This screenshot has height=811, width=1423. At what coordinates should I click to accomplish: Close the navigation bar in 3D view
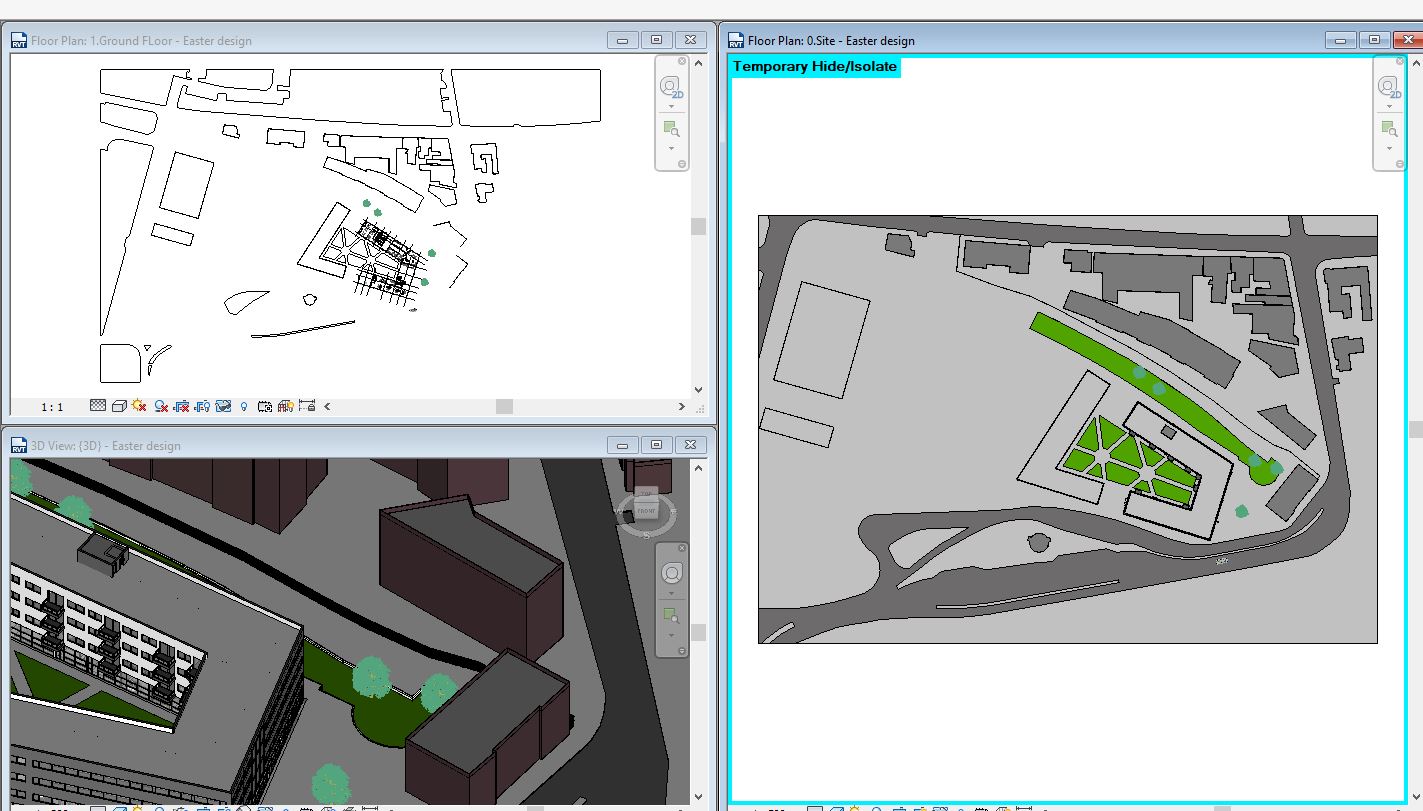[683, 548]
